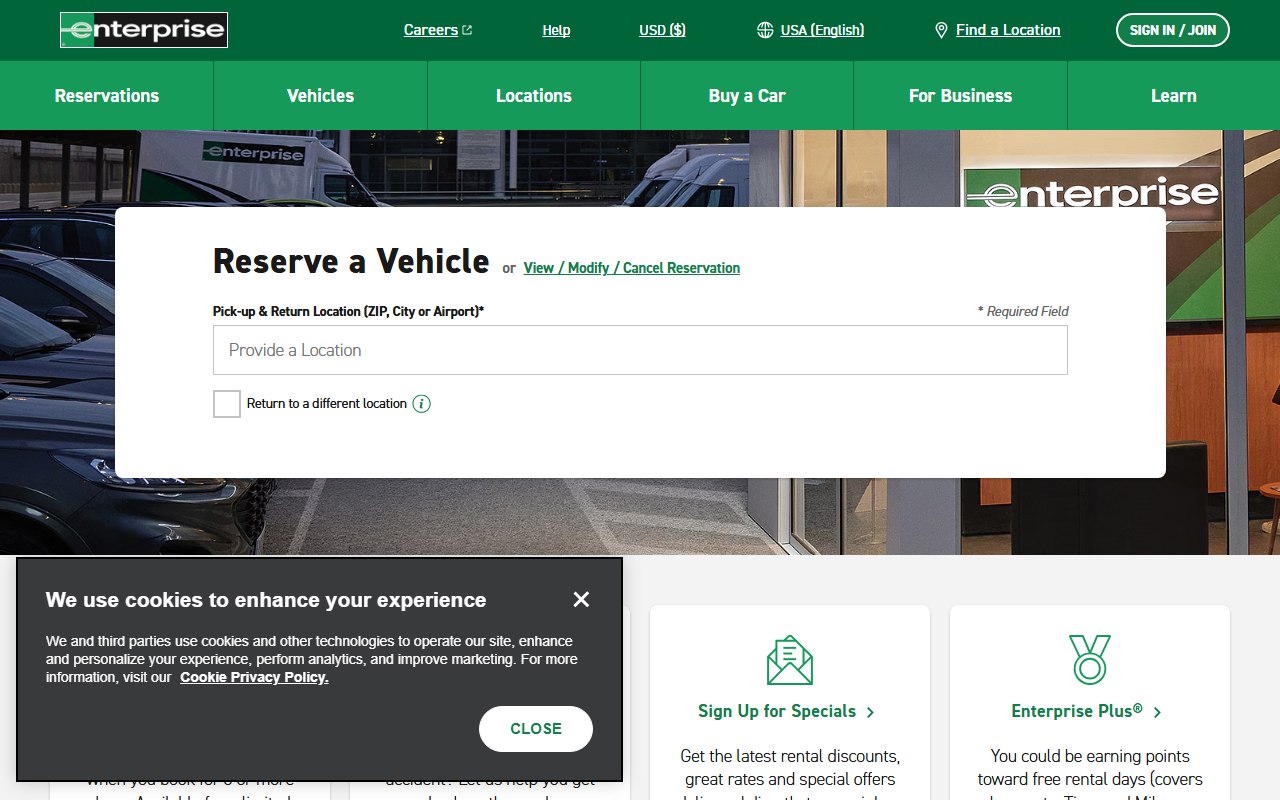The width and height of the screenshot is (1280, 800).
Task: Click the cookie banner heading text
Action: [266, 600]
